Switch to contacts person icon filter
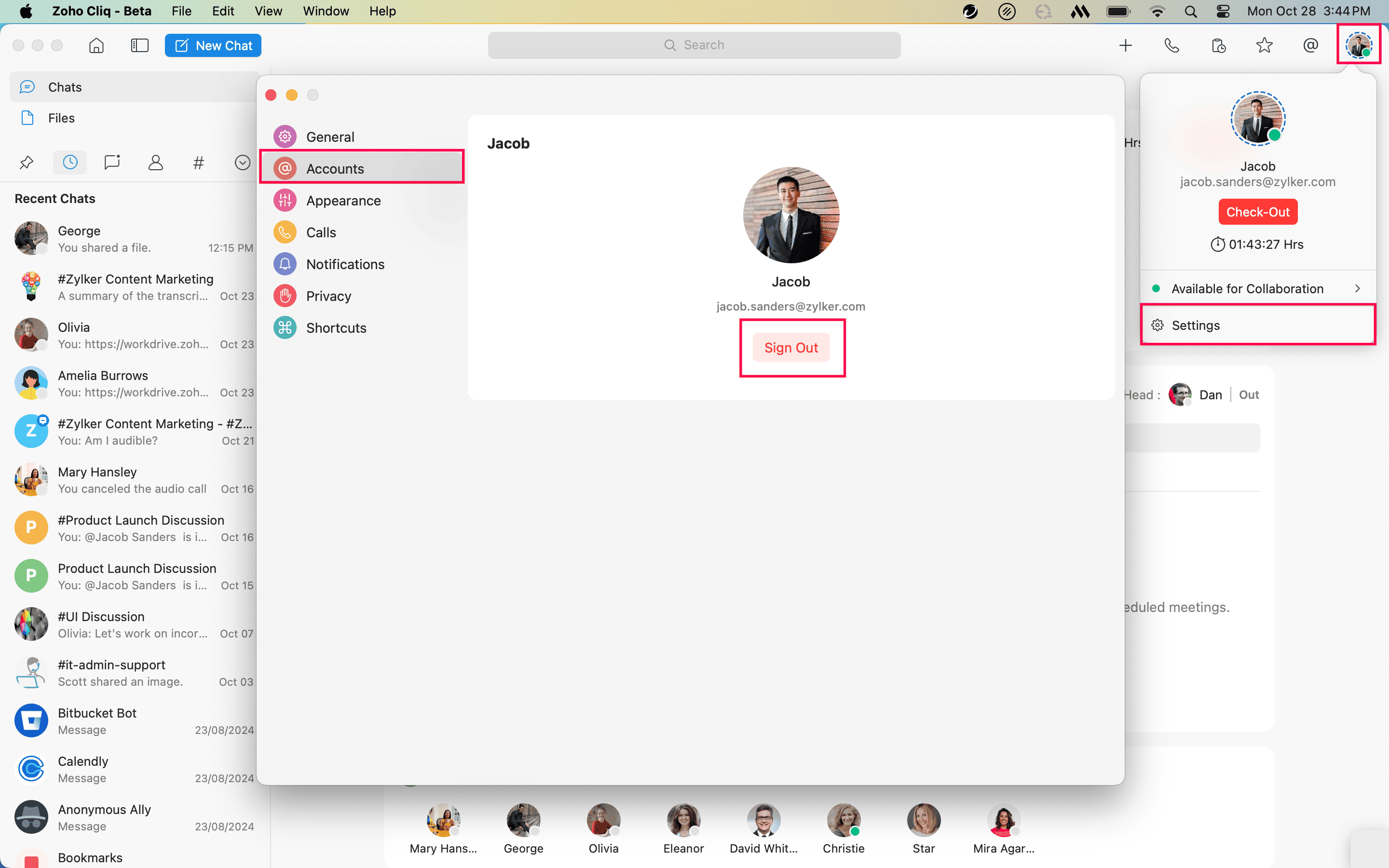 [x=156, y=163]
